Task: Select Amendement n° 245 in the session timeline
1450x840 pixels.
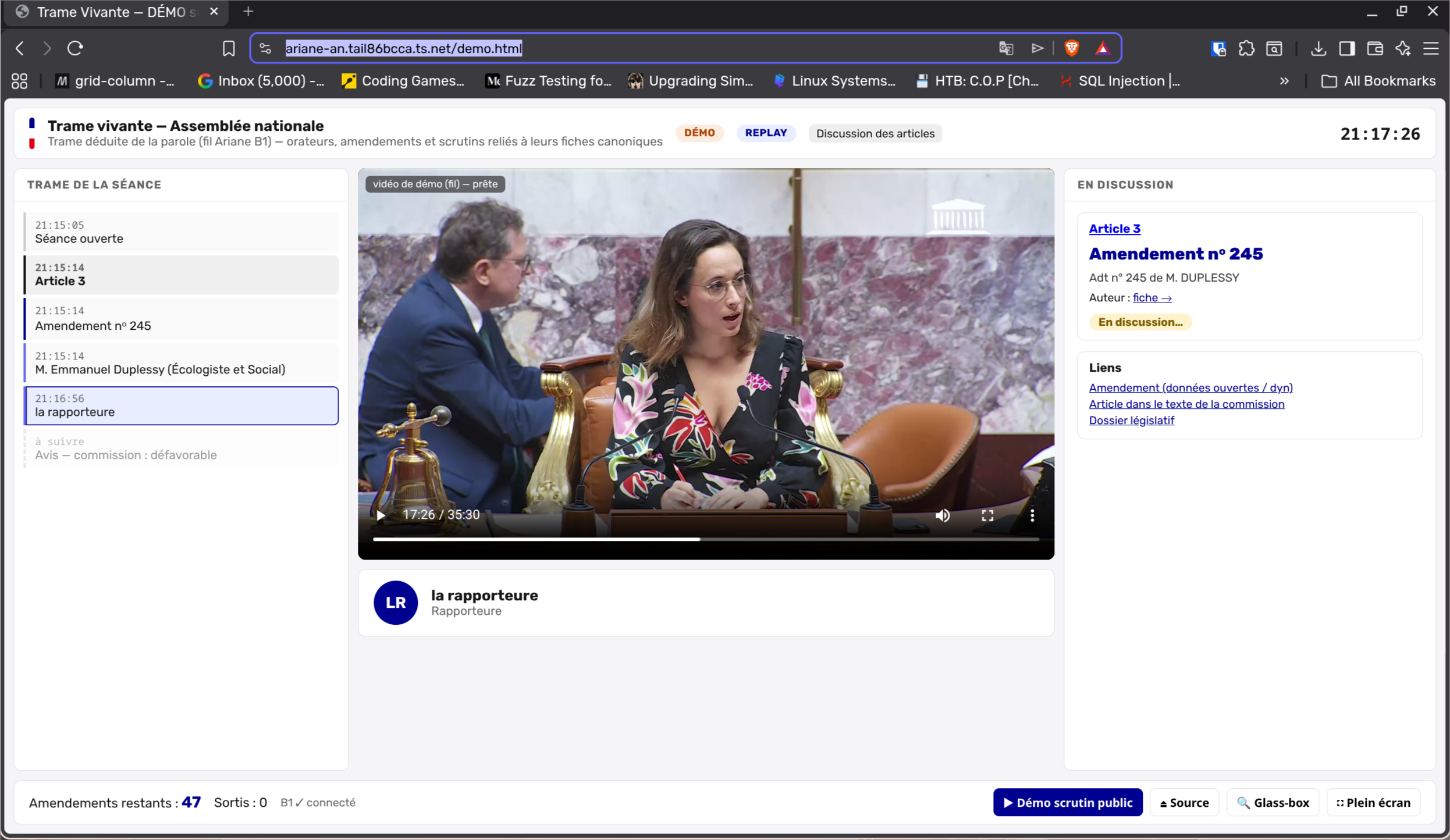Action: (181, 319)
